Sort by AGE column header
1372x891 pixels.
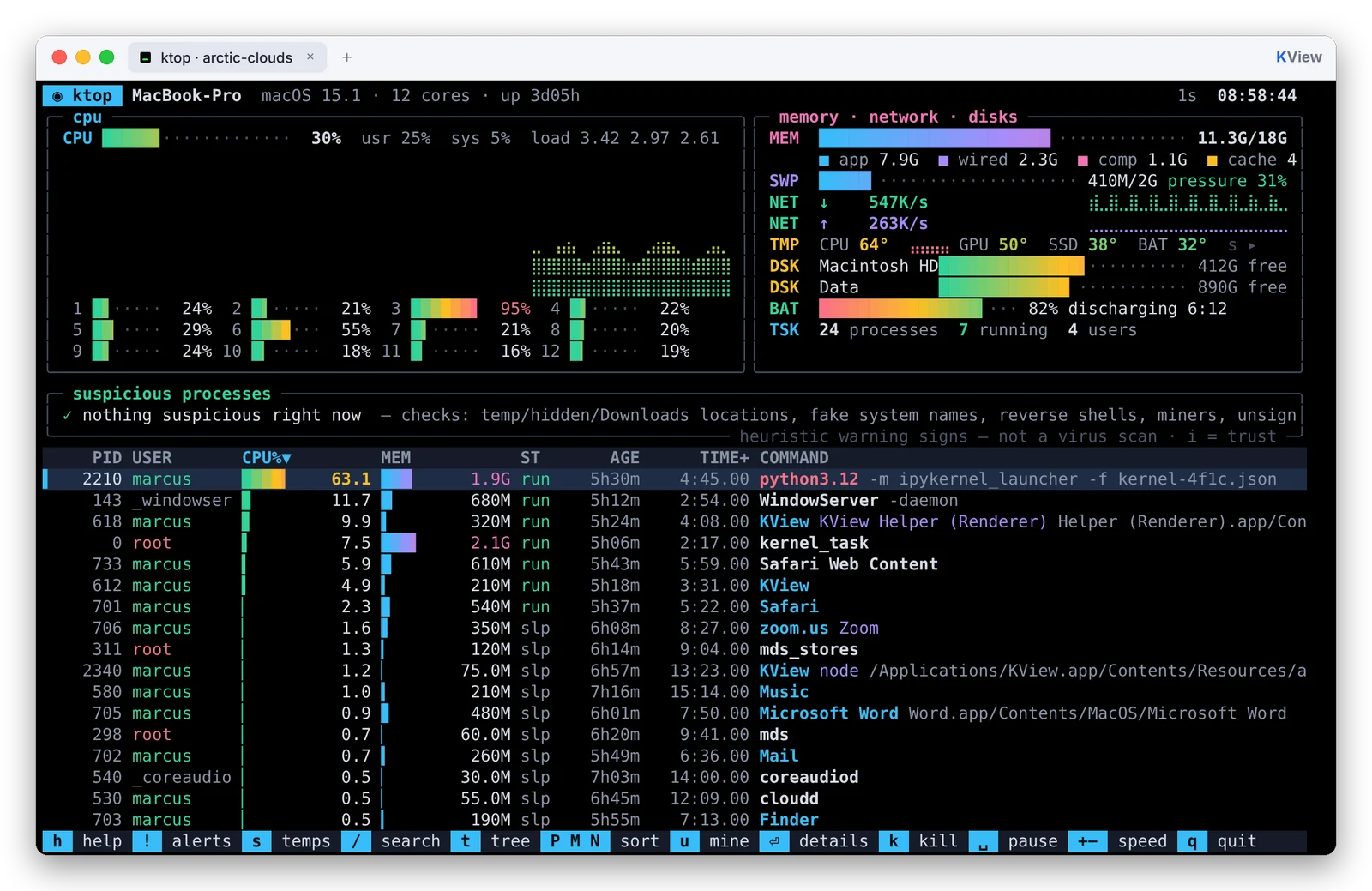[x=624, y=458]
